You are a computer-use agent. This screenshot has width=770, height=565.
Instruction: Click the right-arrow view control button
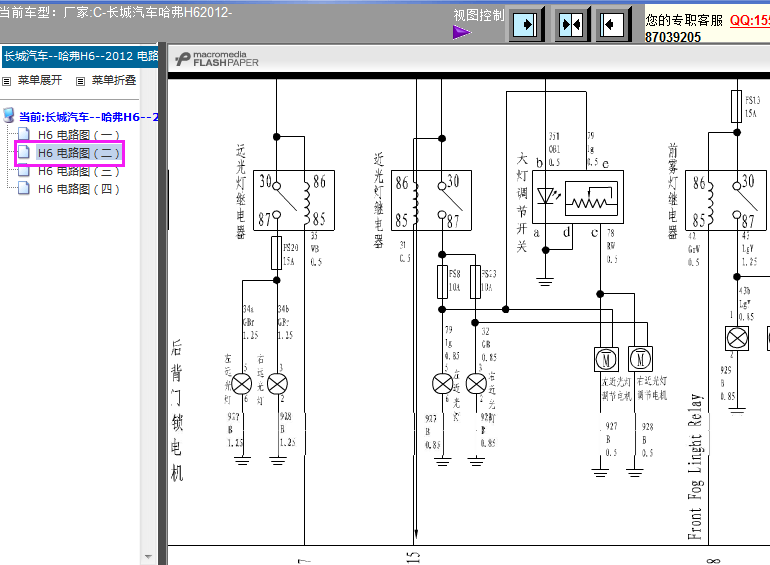[x=527, y=24]
